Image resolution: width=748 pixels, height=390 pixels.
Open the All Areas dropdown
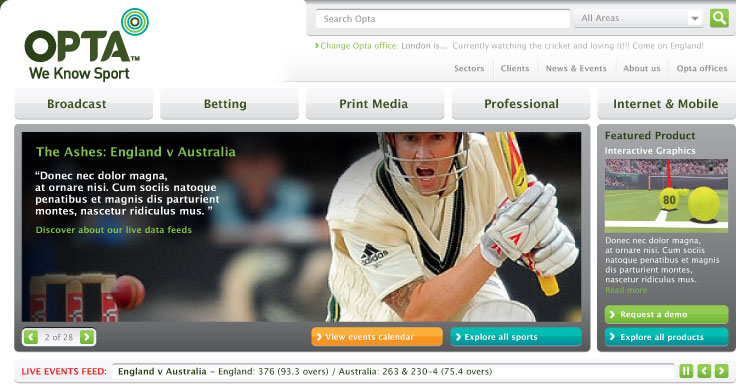coord(638,19)
